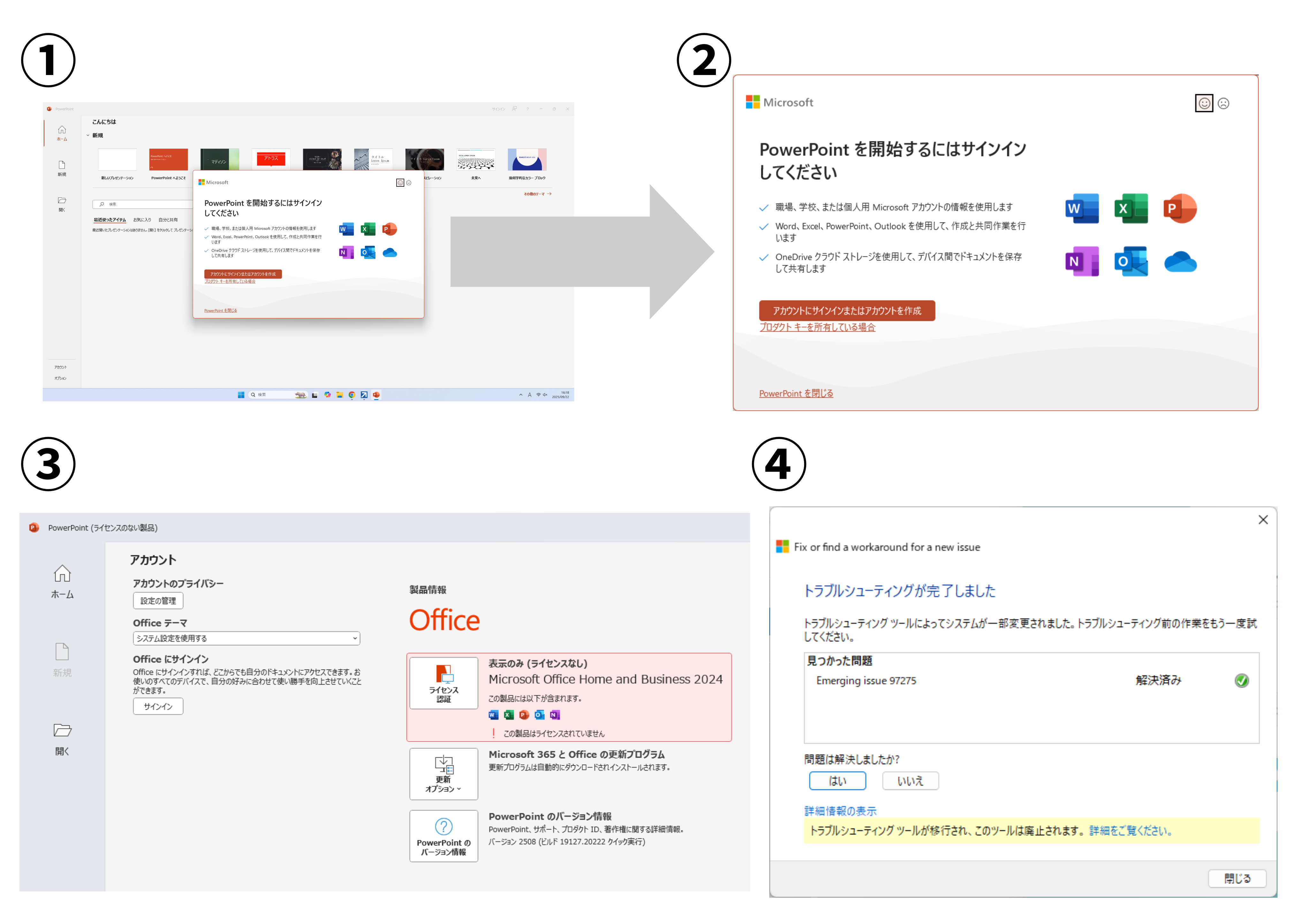Click File Explorer folder icon in taskbar
This screenshot has height=924, width=1307.
coord(340,395)
